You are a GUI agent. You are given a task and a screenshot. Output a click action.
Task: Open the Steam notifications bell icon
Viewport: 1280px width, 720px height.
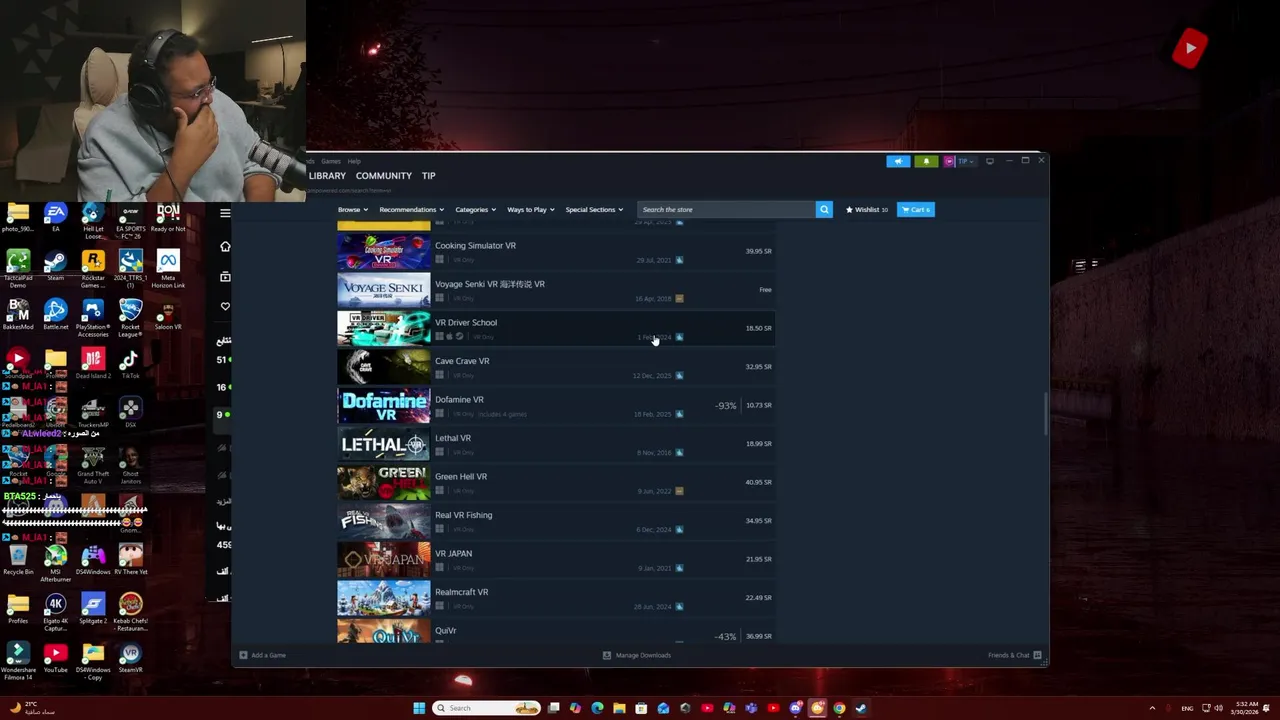[926, 161]
